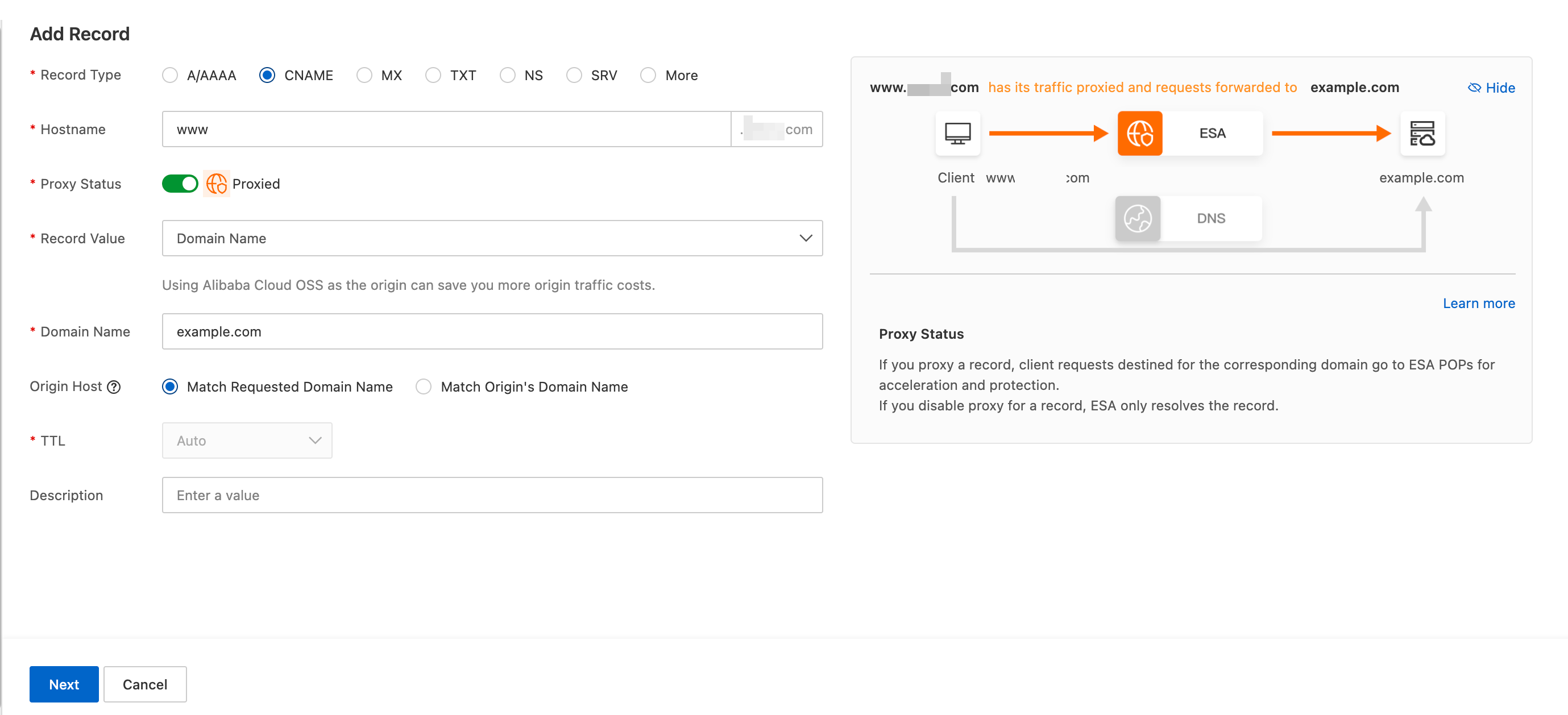The width and height of the screenshot is (1568, 715).
Task: Click the Client monitor icon
Action: (x=957, y=133)
